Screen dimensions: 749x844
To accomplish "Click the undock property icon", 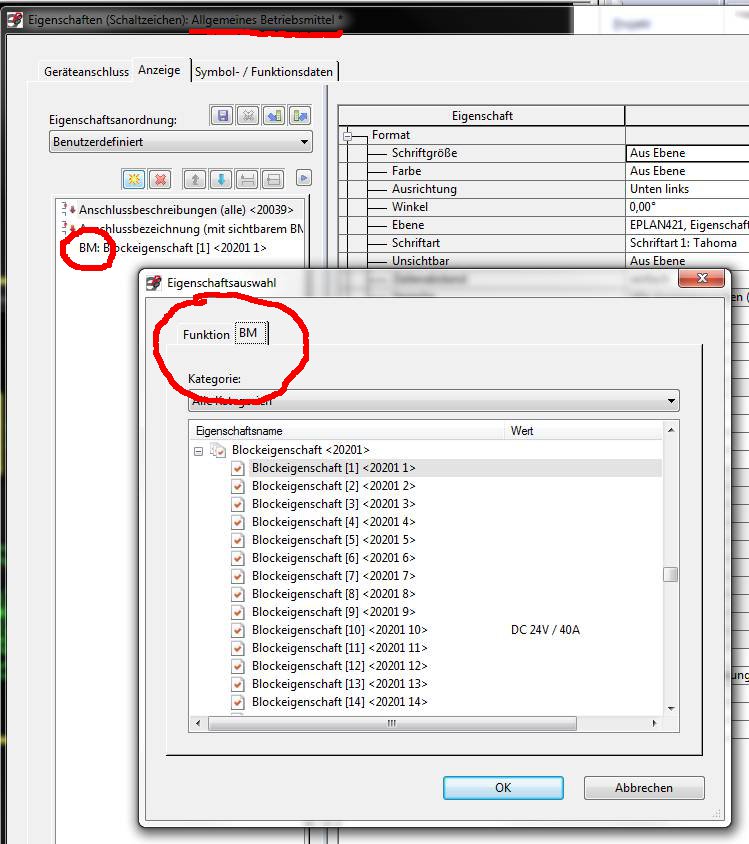I will pos(273,179).
